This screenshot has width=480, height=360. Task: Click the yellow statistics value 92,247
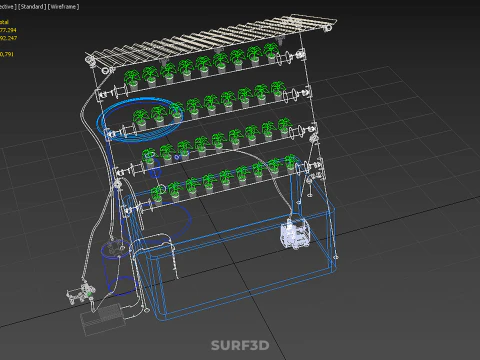click(x=8, y=38)
